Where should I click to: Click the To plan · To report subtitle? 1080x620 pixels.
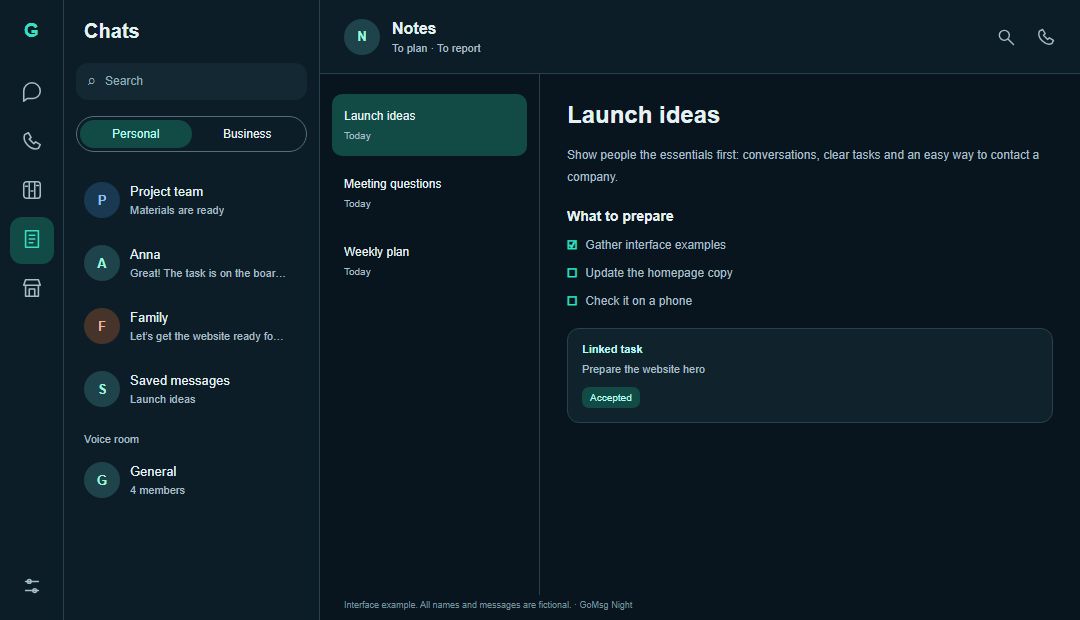pos(436,48)
